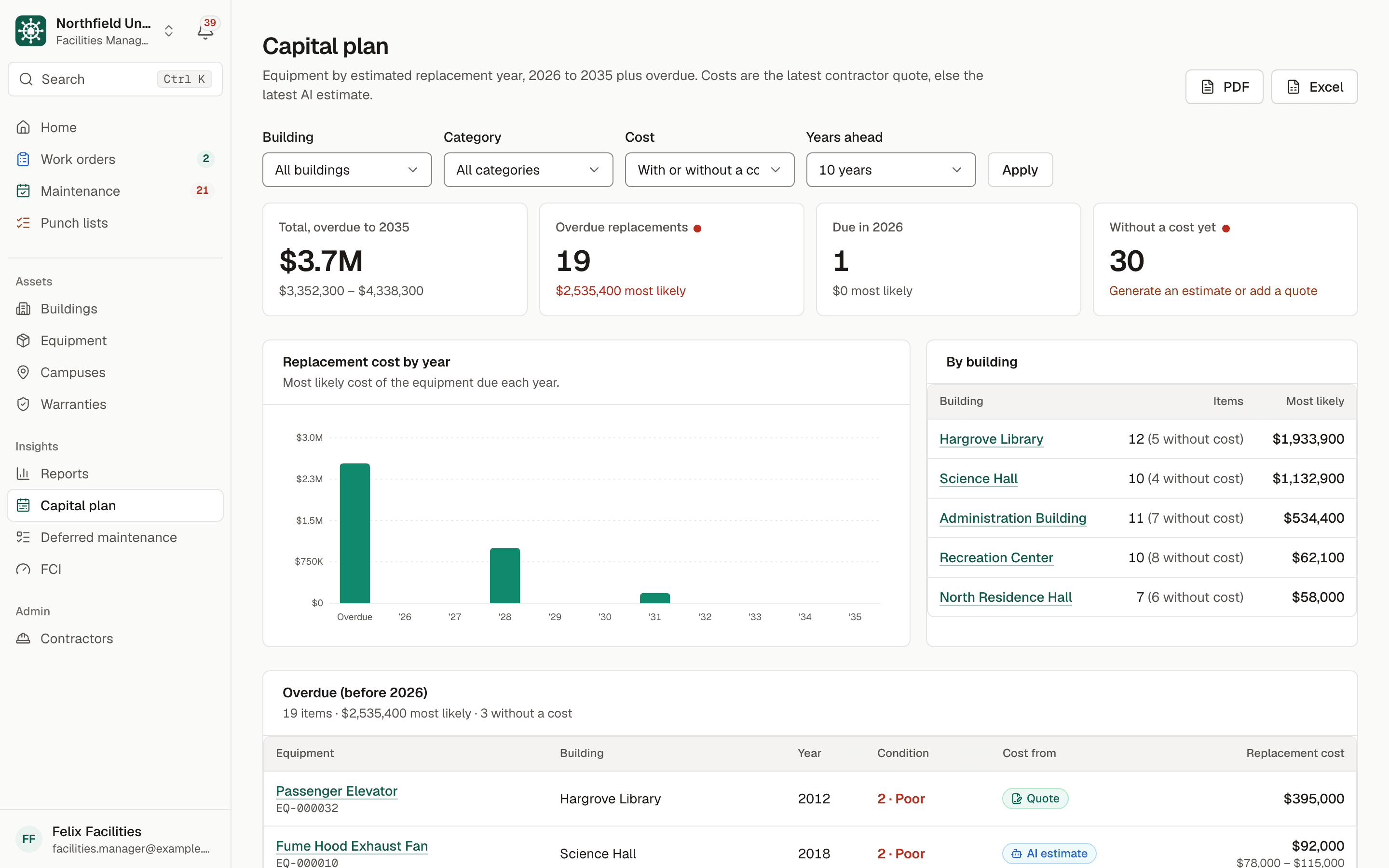1389x868 pixels.
Task: Click the FCI gauge icon
Action: (23, 569)
